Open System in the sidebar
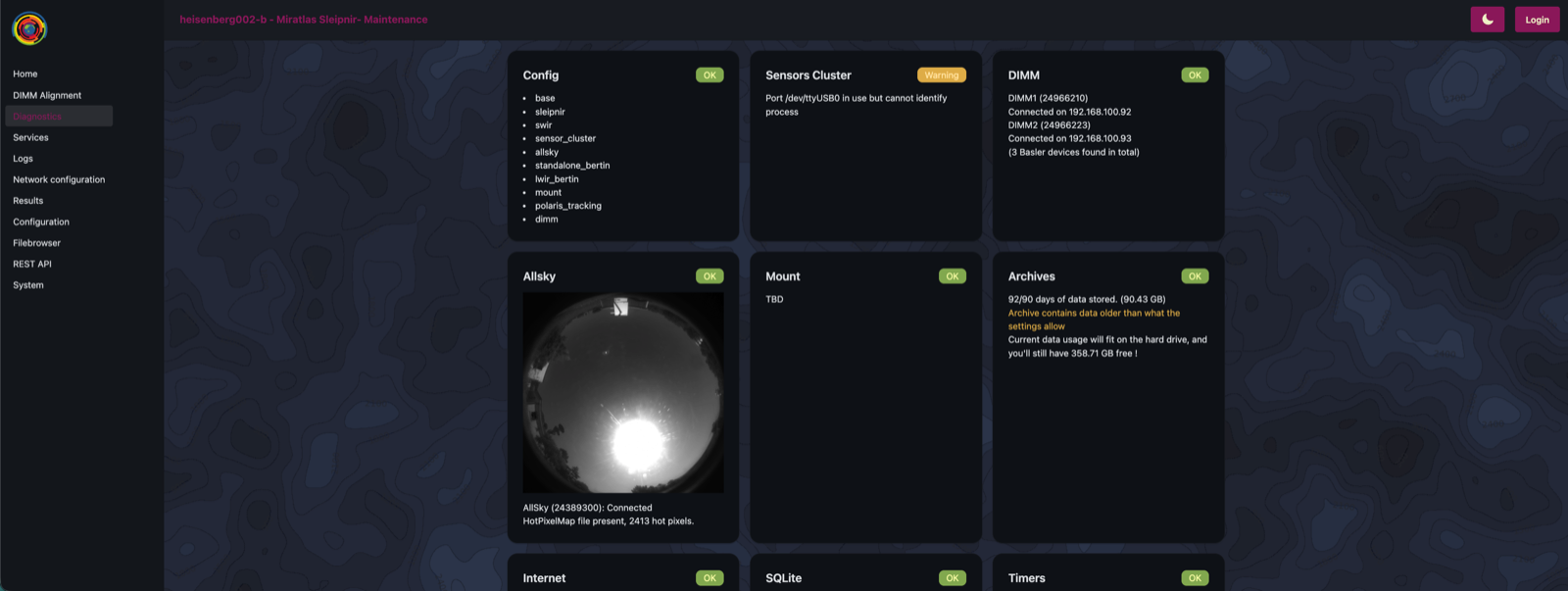Image resolution: width=1568 pixels, height=591 pixels. pyautogui.click(x=28, y=285)
